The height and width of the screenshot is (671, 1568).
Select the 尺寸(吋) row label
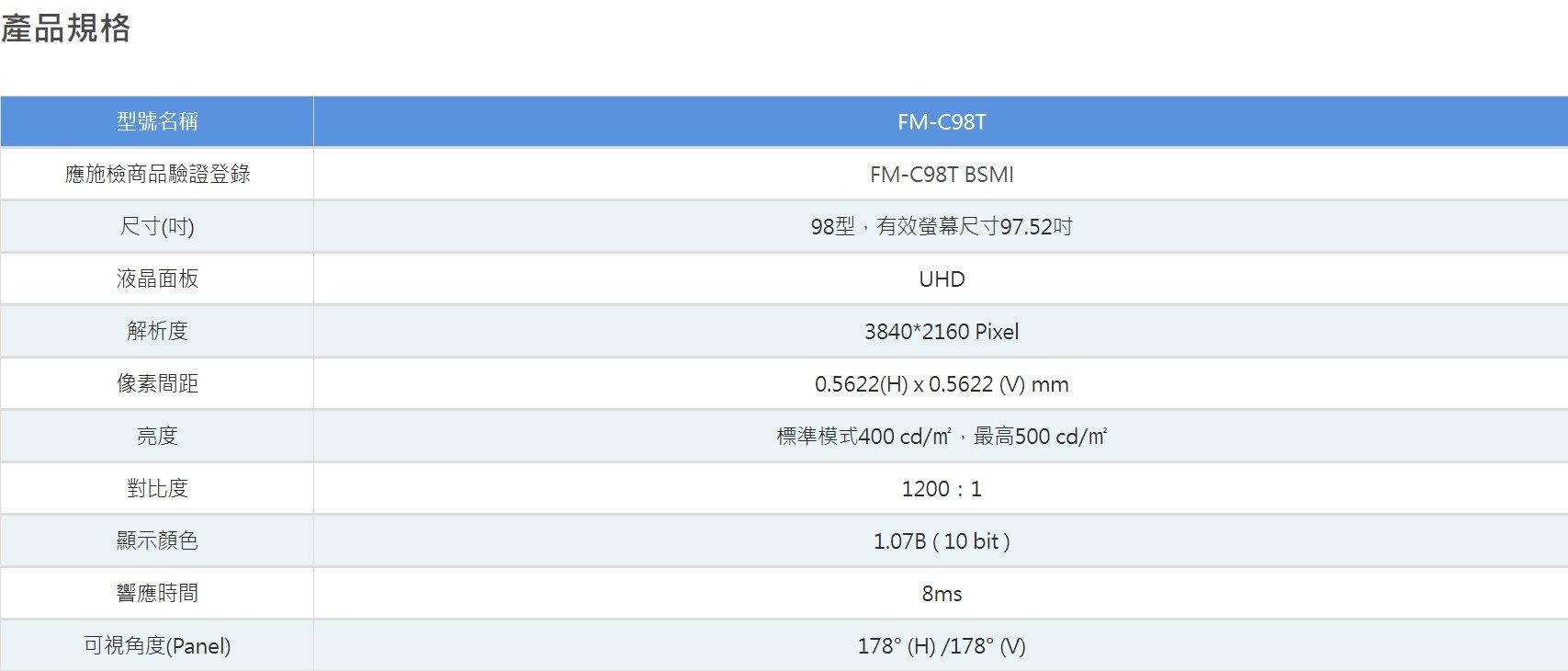click(157, 226)
